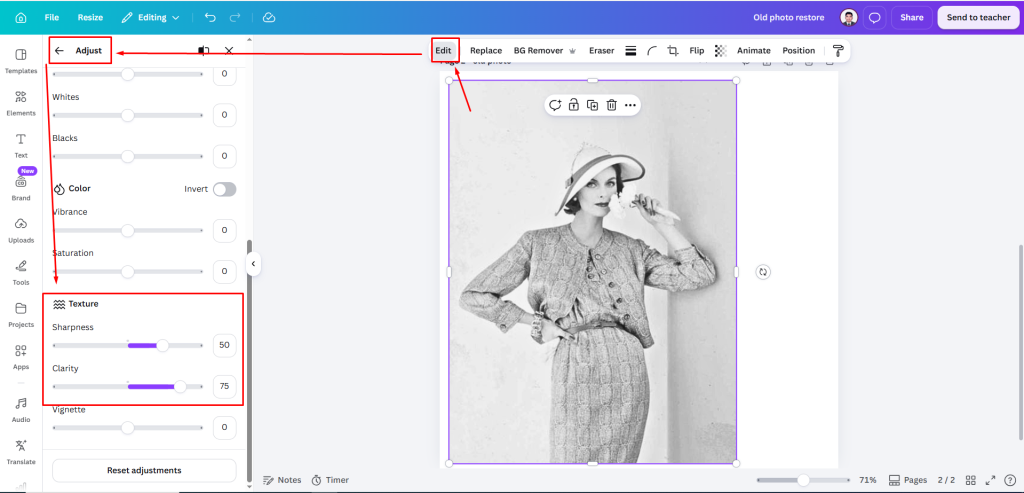Undo the last action

click(x=210, y=18)
